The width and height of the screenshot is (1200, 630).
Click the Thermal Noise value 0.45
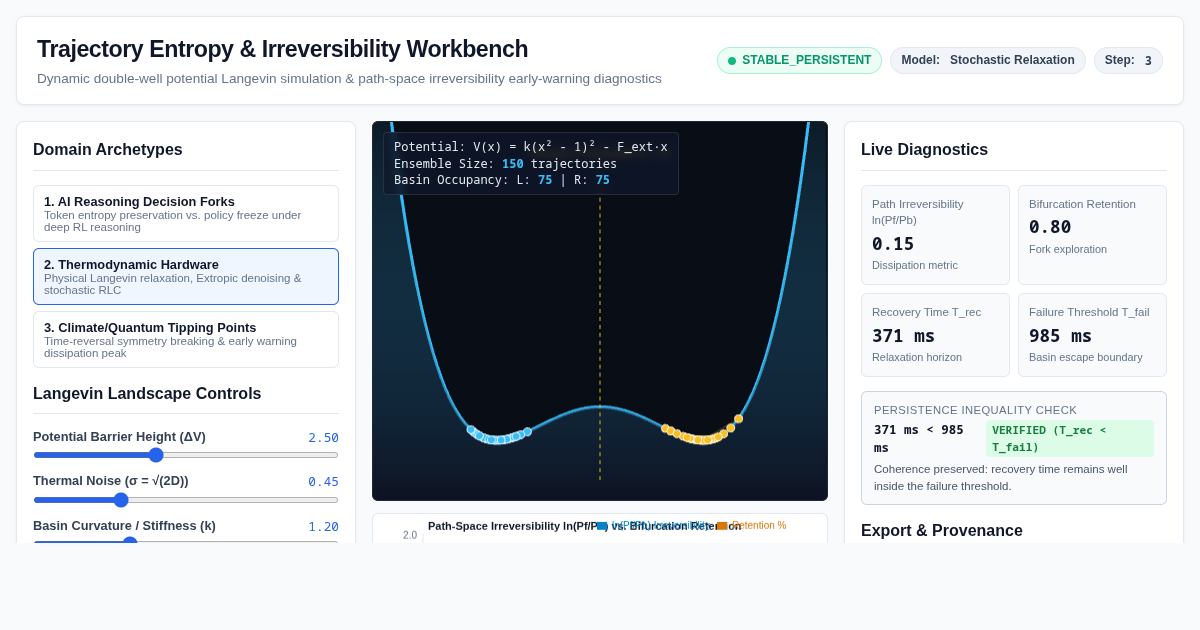point(323,481)
